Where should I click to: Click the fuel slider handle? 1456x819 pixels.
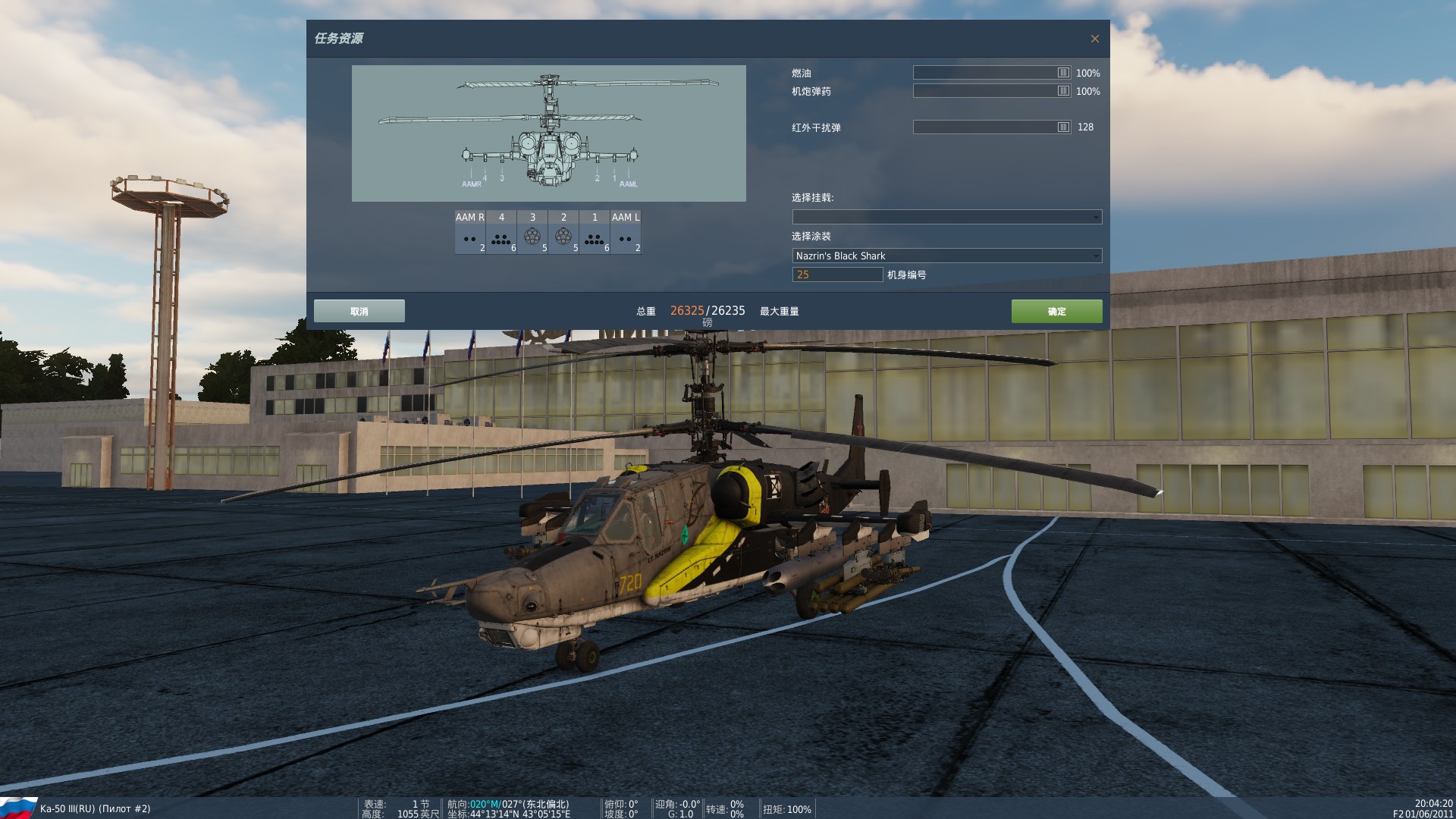tap(1063, 73)
